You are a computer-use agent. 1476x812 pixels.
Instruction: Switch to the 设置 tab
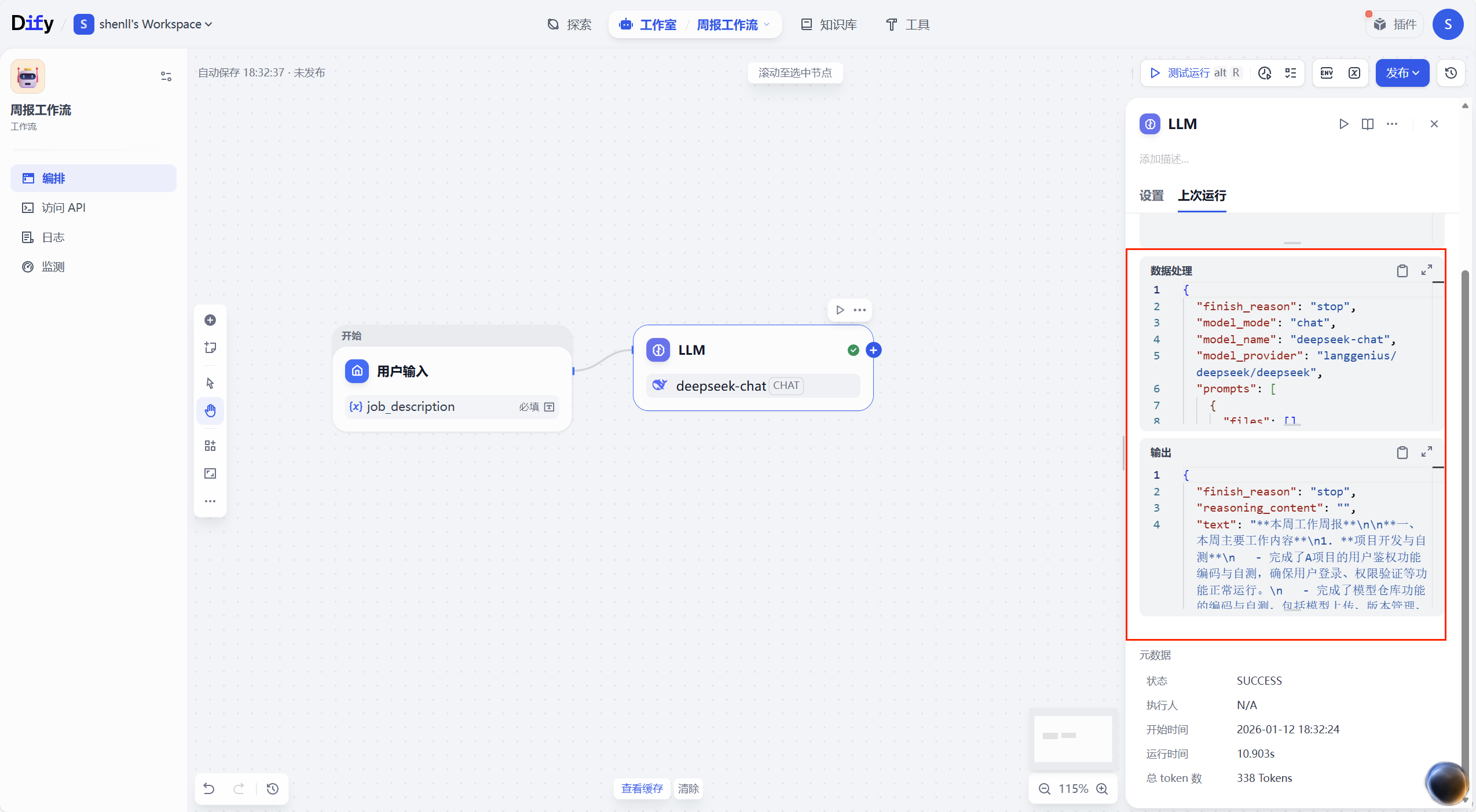point(1151,196)
